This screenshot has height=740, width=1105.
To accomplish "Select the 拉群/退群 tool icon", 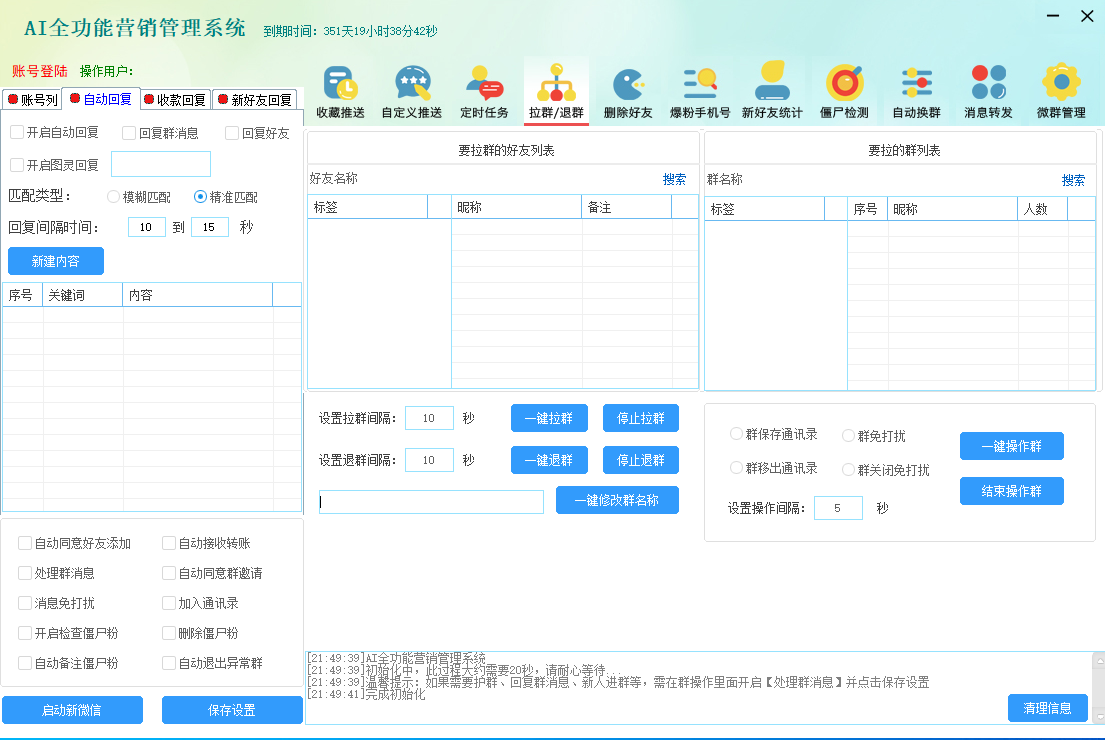I will pyautogui.click(x=556, y=92).
